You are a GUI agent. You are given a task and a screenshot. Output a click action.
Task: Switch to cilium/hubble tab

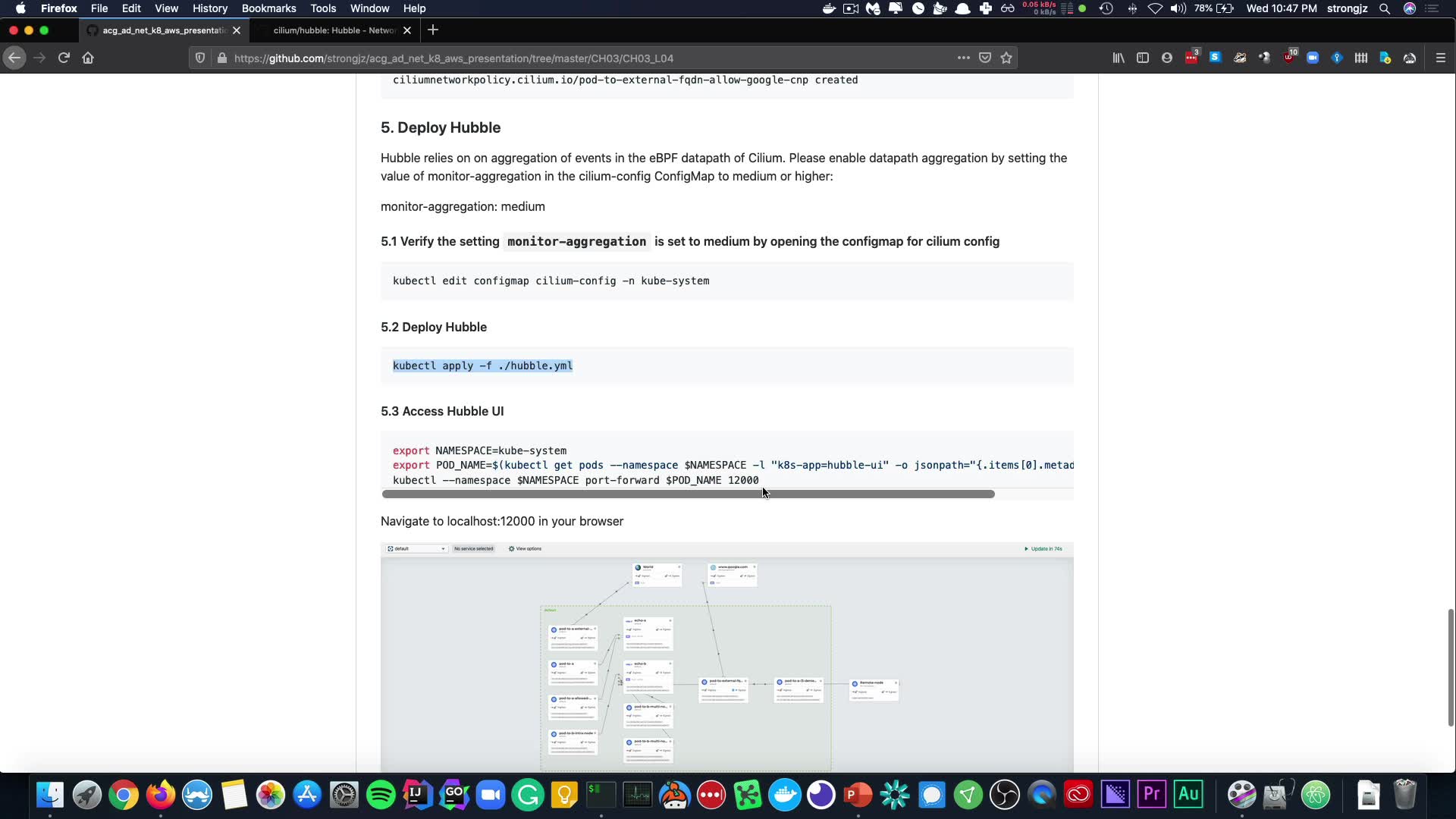334,30
